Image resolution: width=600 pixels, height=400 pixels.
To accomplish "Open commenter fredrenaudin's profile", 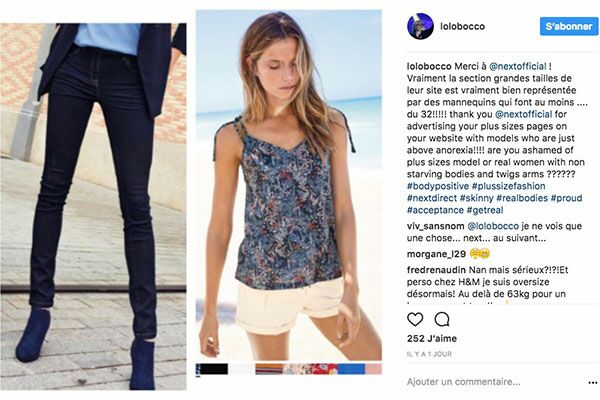I will coord(436,270).
